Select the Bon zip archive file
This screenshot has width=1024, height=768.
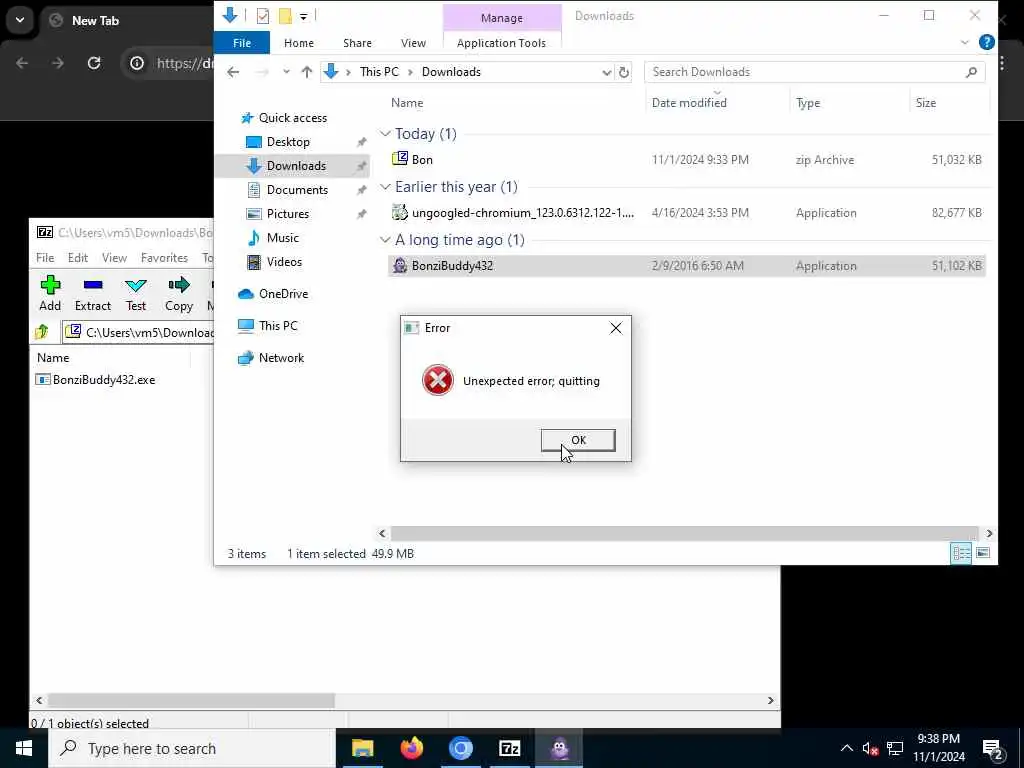coord(686,159)
